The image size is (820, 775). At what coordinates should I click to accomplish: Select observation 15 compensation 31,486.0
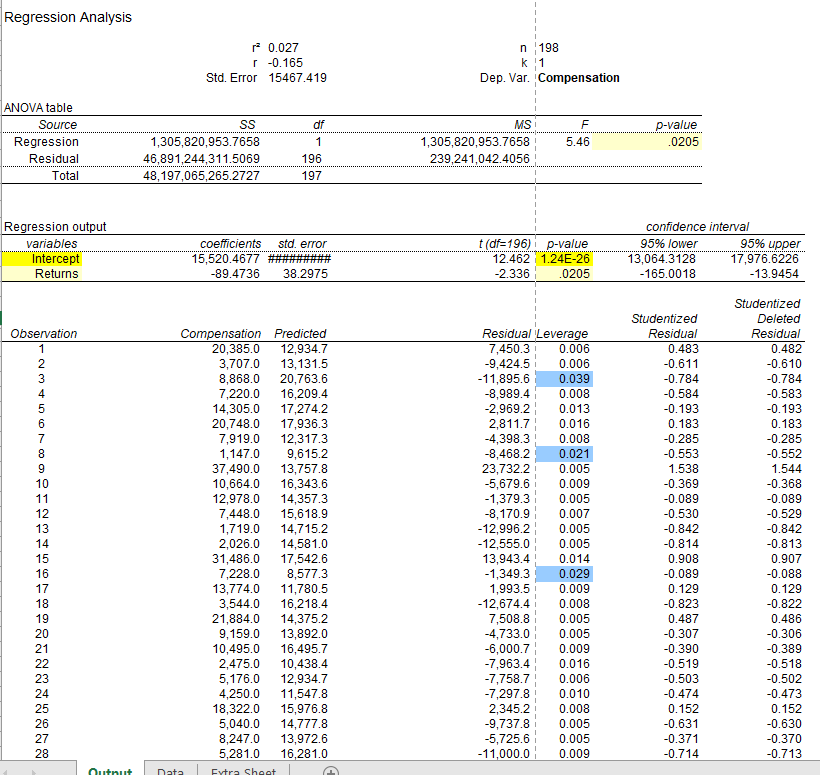(x=236, y=559)
